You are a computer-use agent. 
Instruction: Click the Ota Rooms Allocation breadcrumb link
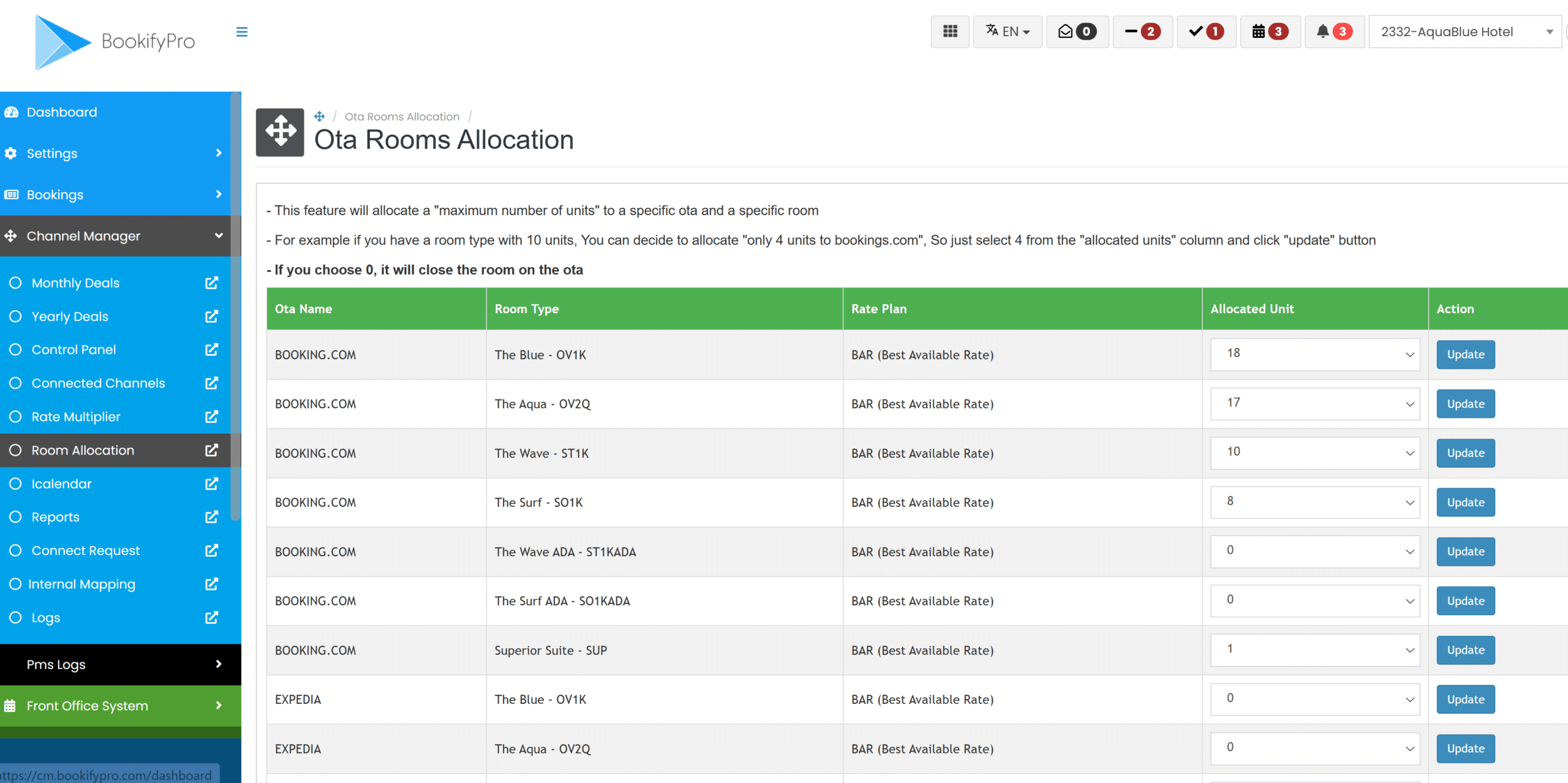[402, 116]
